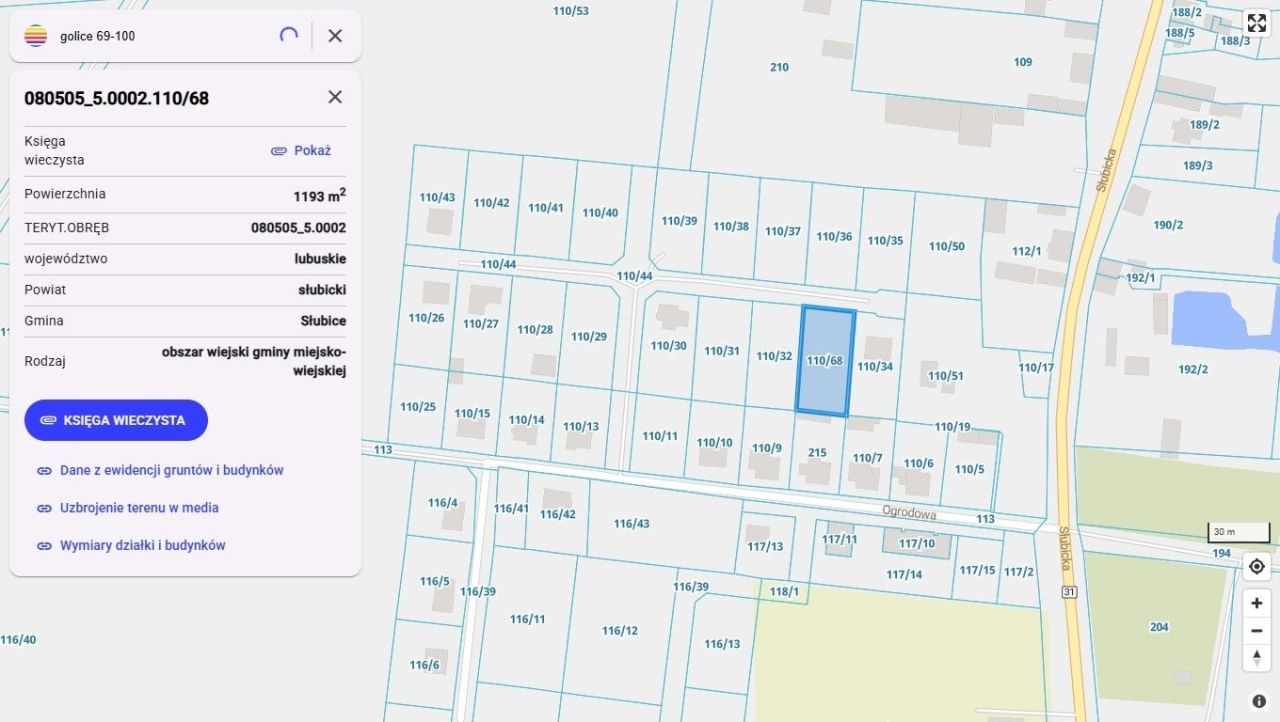Image resolution: width=1280 pixels, height=722 pixels.
Task: Select parcel 204 on the map
Action: tap(1159, 627)
